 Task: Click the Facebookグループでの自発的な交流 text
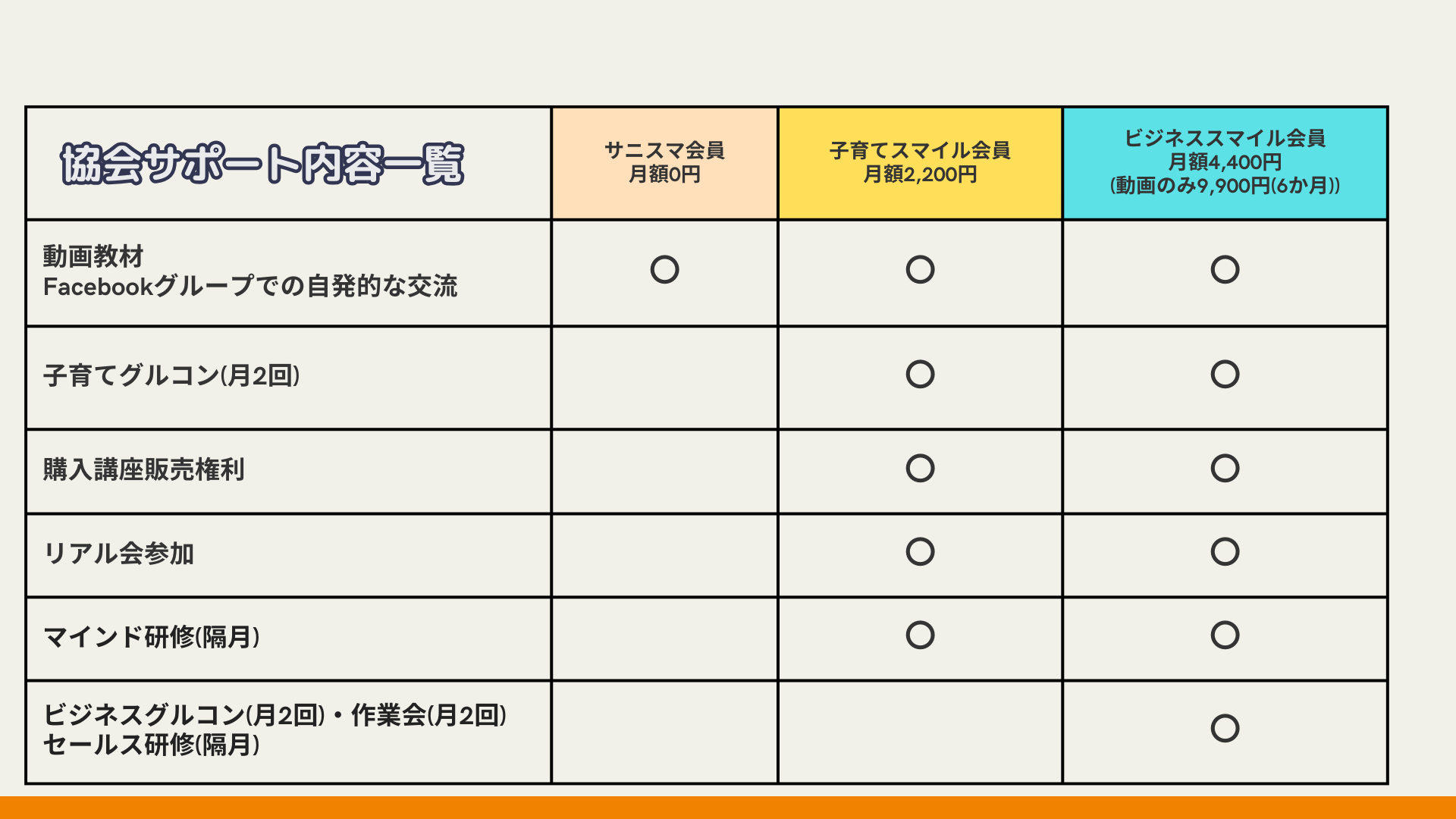(x=250, y=287)
